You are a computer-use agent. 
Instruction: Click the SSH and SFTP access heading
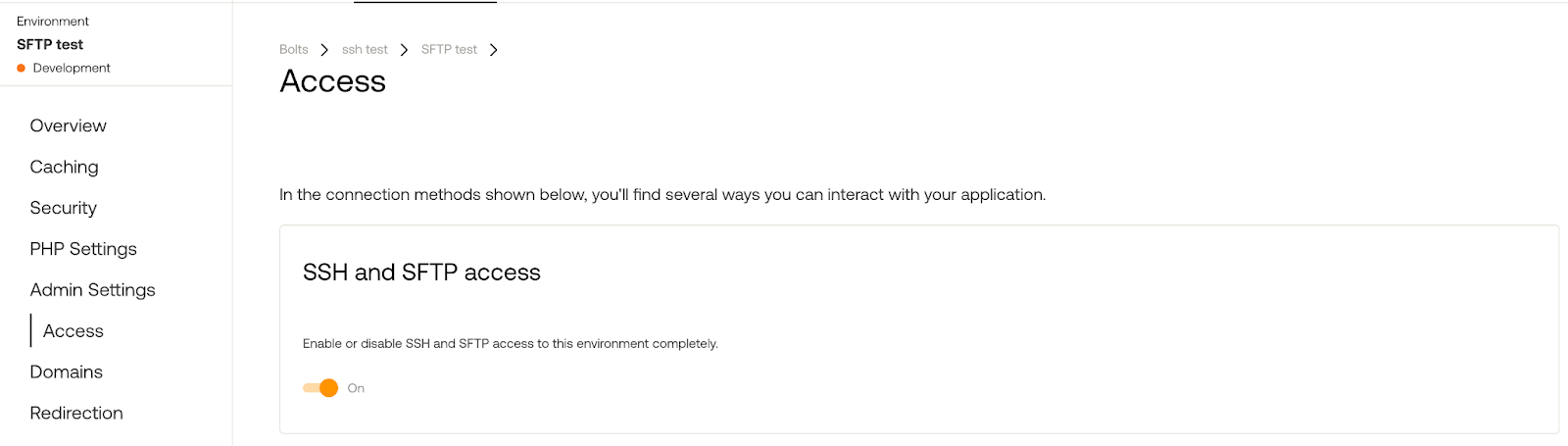pyautogui.click(x=421, y=273)
